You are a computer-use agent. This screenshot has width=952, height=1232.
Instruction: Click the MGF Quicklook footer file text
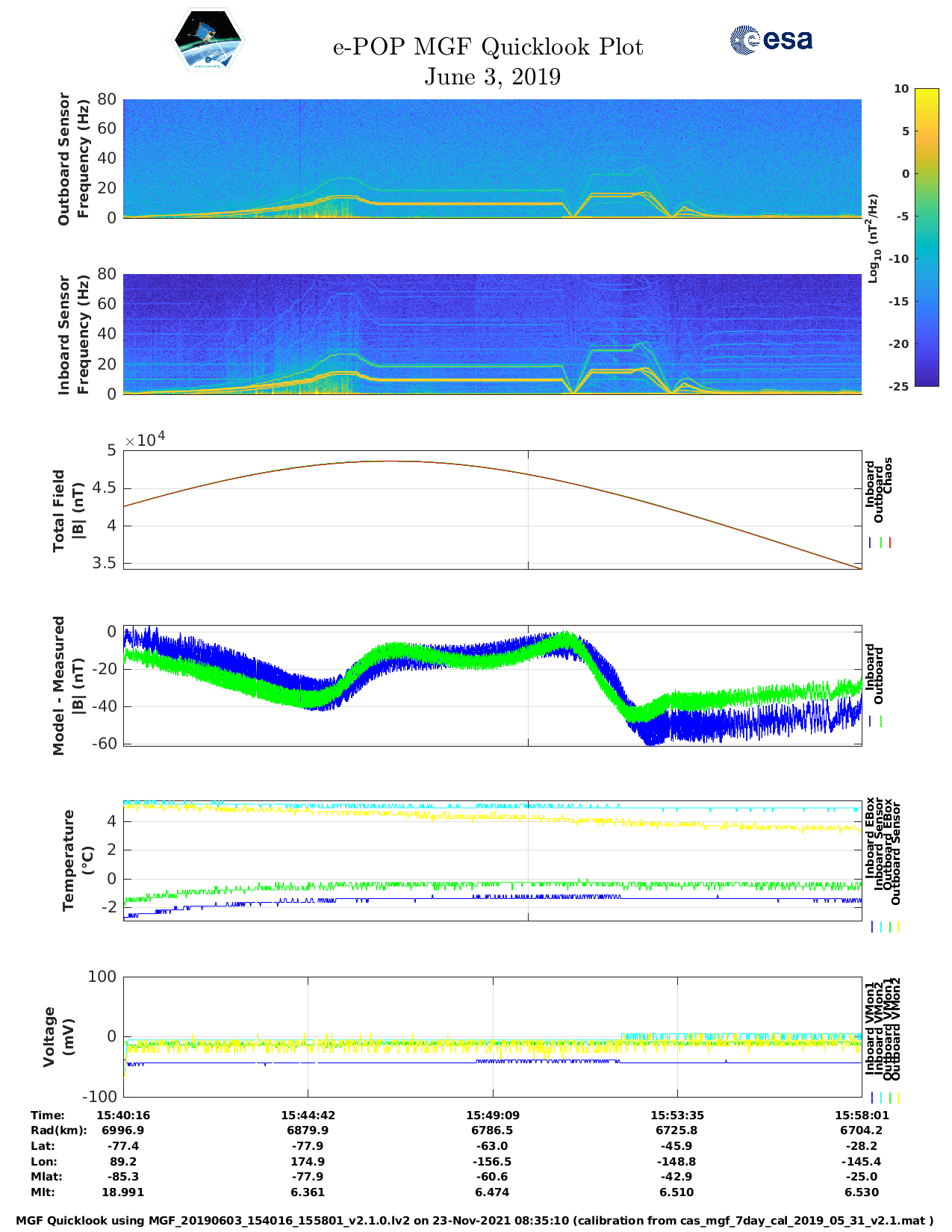tap(475, 1221)
